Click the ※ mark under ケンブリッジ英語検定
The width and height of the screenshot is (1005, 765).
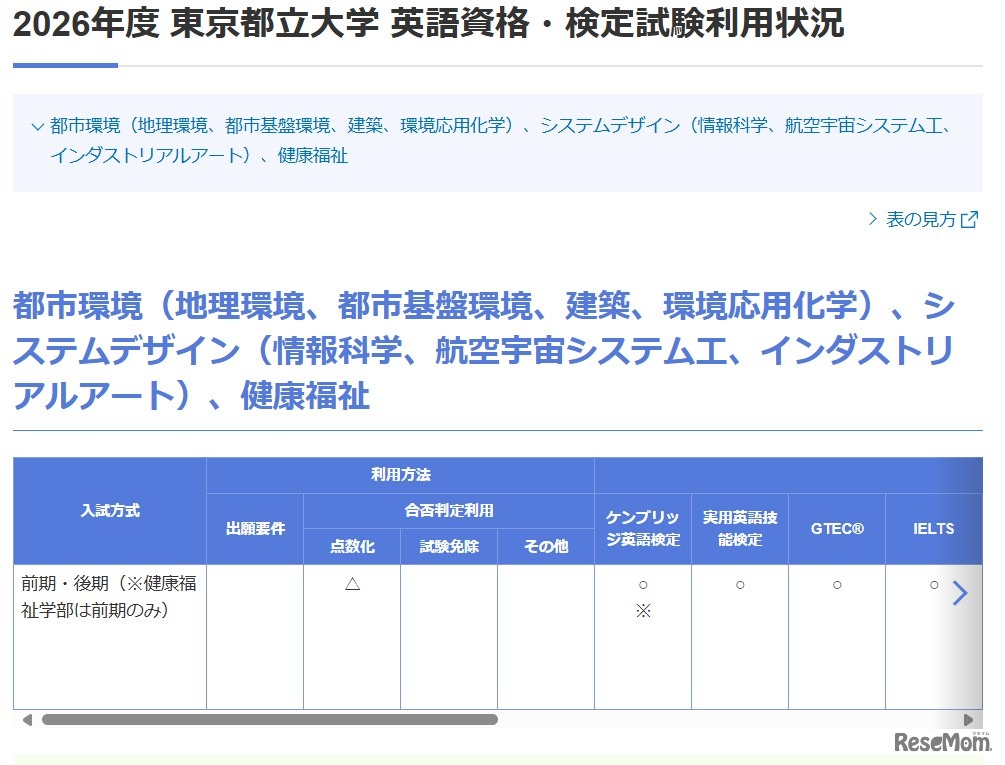pos(641,609)
